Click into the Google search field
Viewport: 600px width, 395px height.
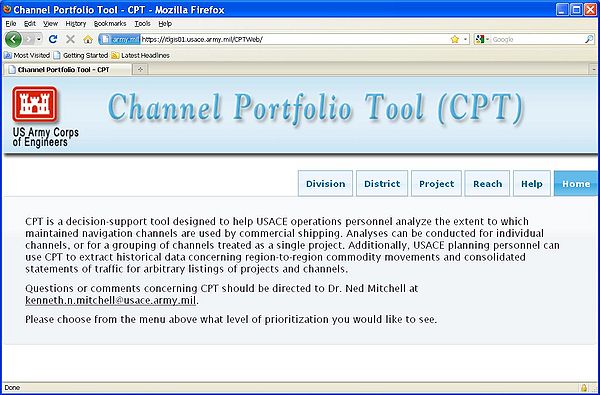537,39
